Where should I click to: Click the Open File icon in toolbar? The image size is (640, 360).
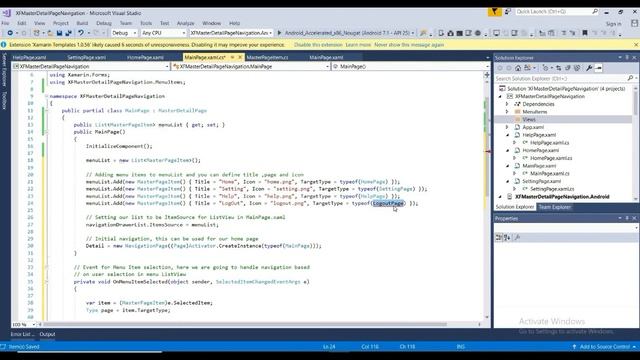coord(50,33)
